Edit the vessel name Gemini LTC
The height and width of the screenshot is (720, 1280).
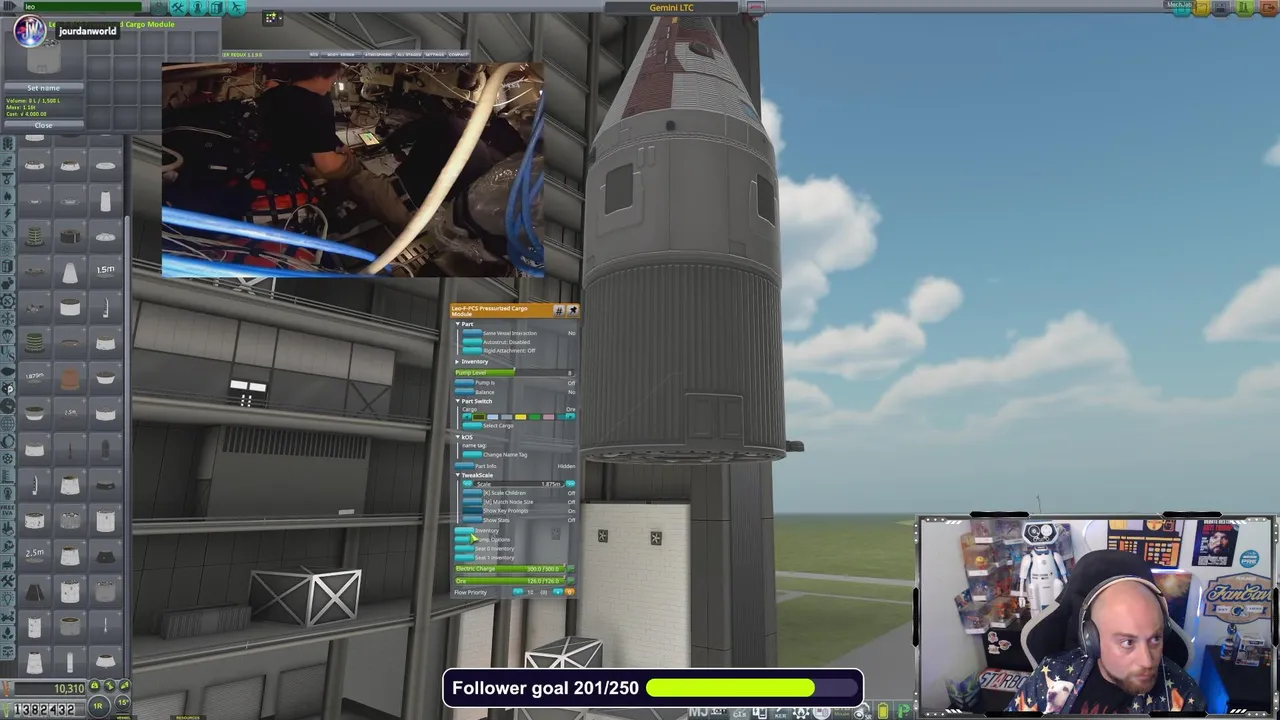pos(672,7)
